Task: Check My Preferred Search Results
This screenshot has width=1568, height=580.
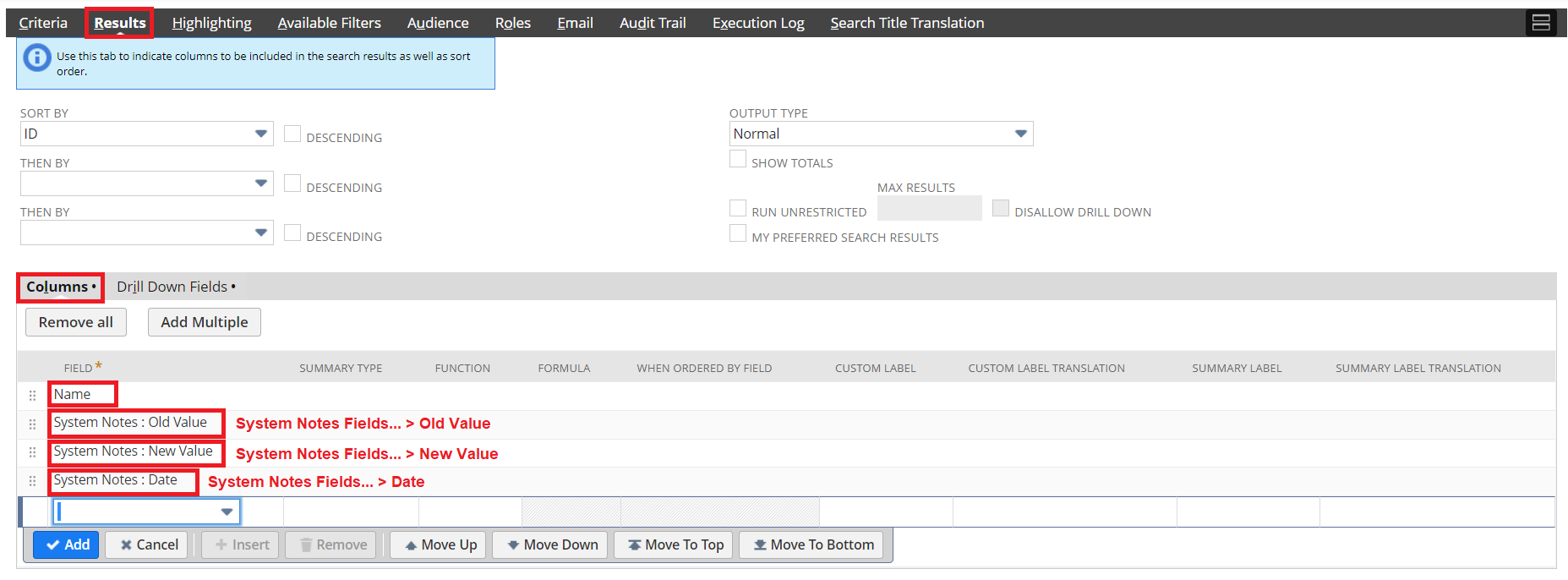Action: click(x=738, y=233)
